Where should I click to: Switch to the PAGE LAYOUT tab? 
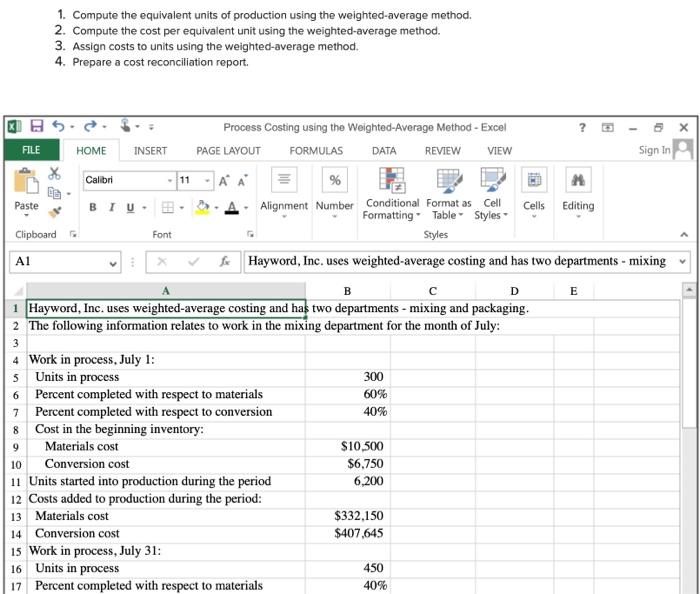point(228,151)
